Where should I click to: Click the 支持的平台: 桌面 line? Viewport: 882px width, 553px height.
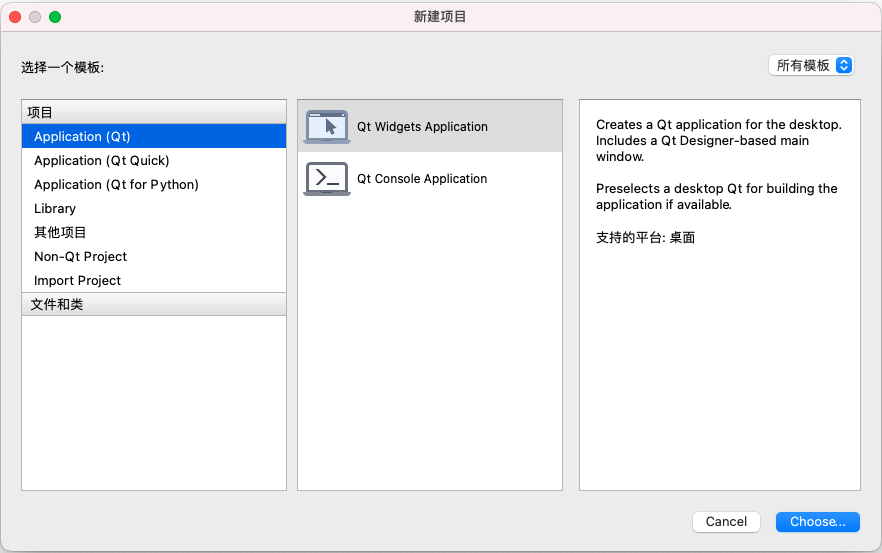coord(645,237)
